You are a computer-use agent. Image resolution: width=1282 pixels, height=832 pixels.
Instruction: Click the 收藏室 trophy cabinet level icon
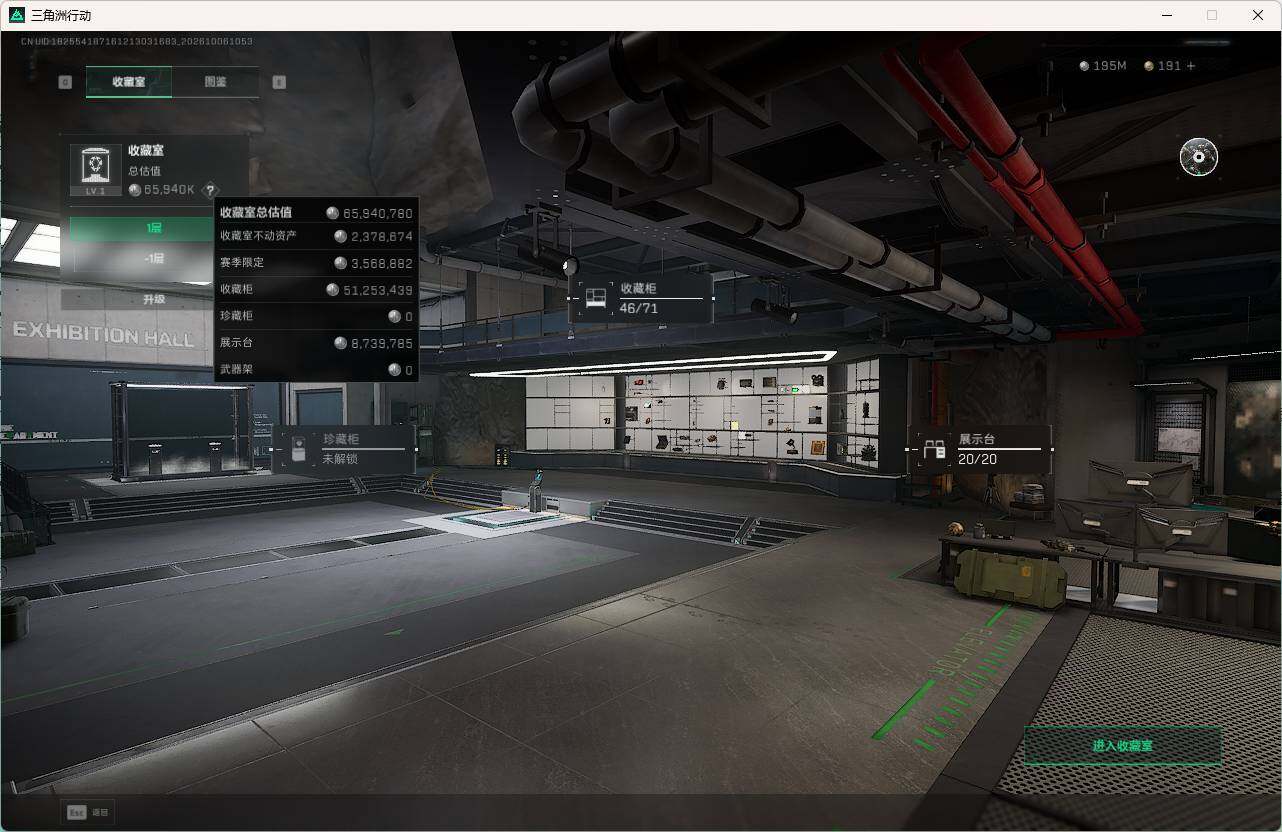coord(96,169)
